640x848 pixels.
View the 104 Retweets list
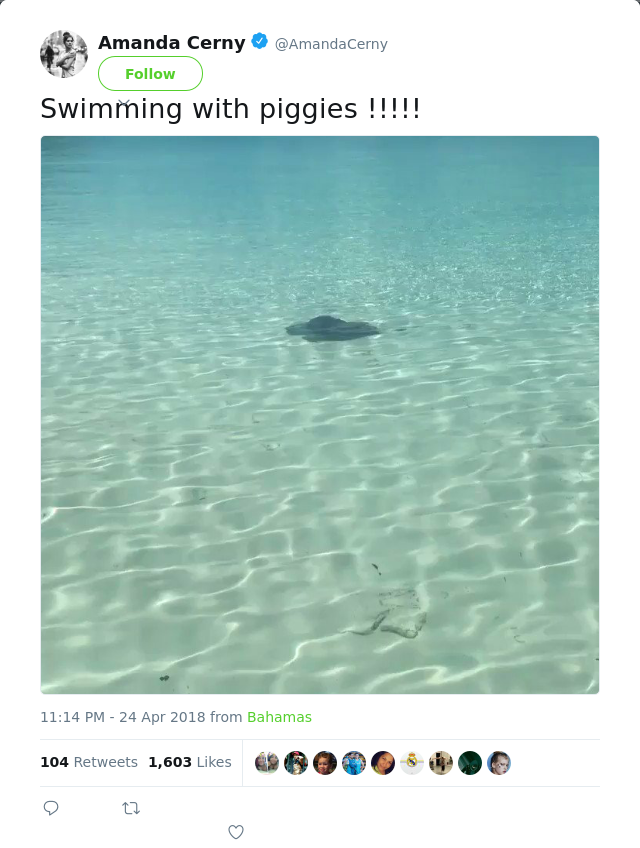89,762
